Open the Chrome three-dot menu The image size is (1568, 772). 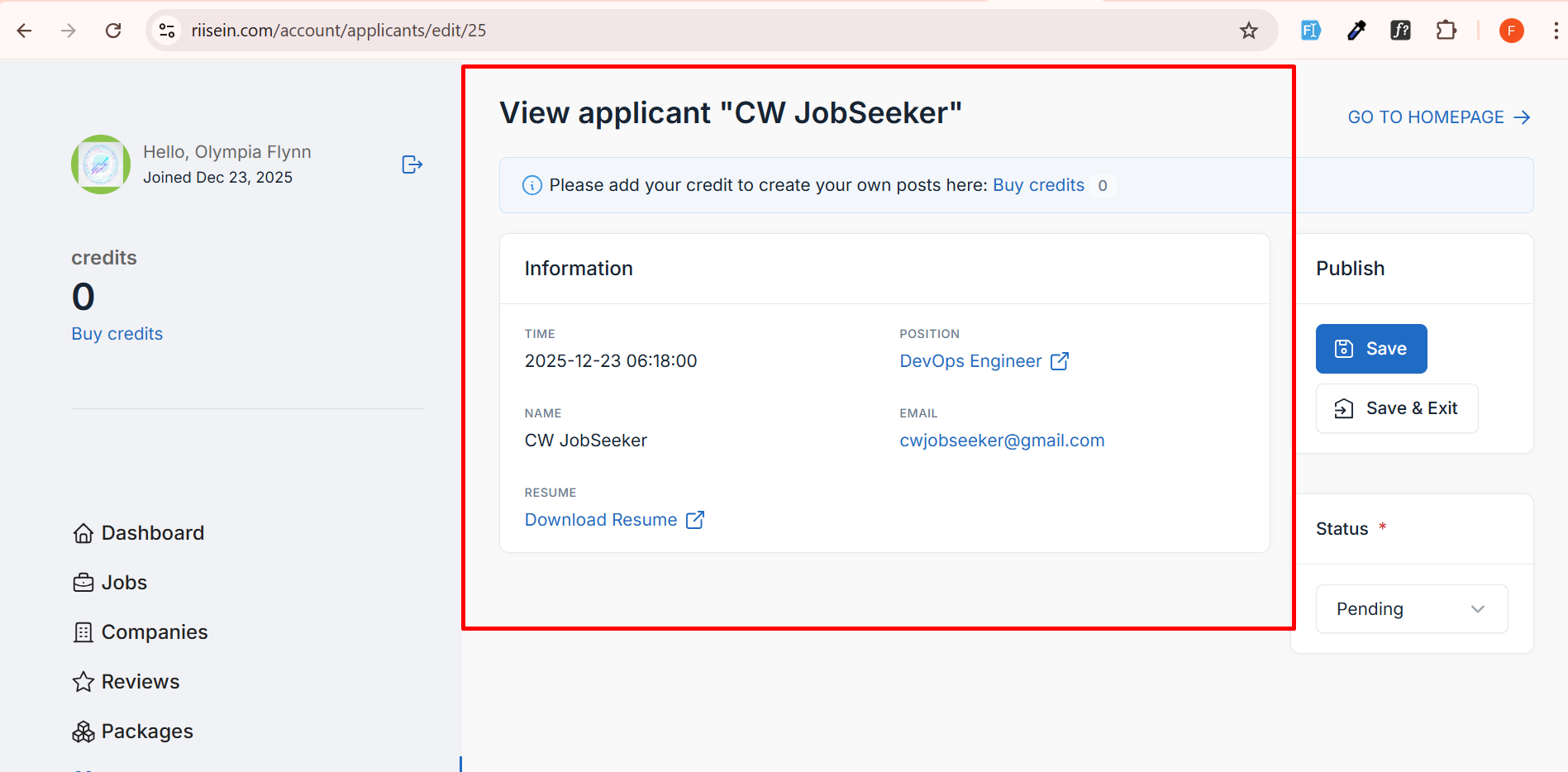tap(1555, 31)
